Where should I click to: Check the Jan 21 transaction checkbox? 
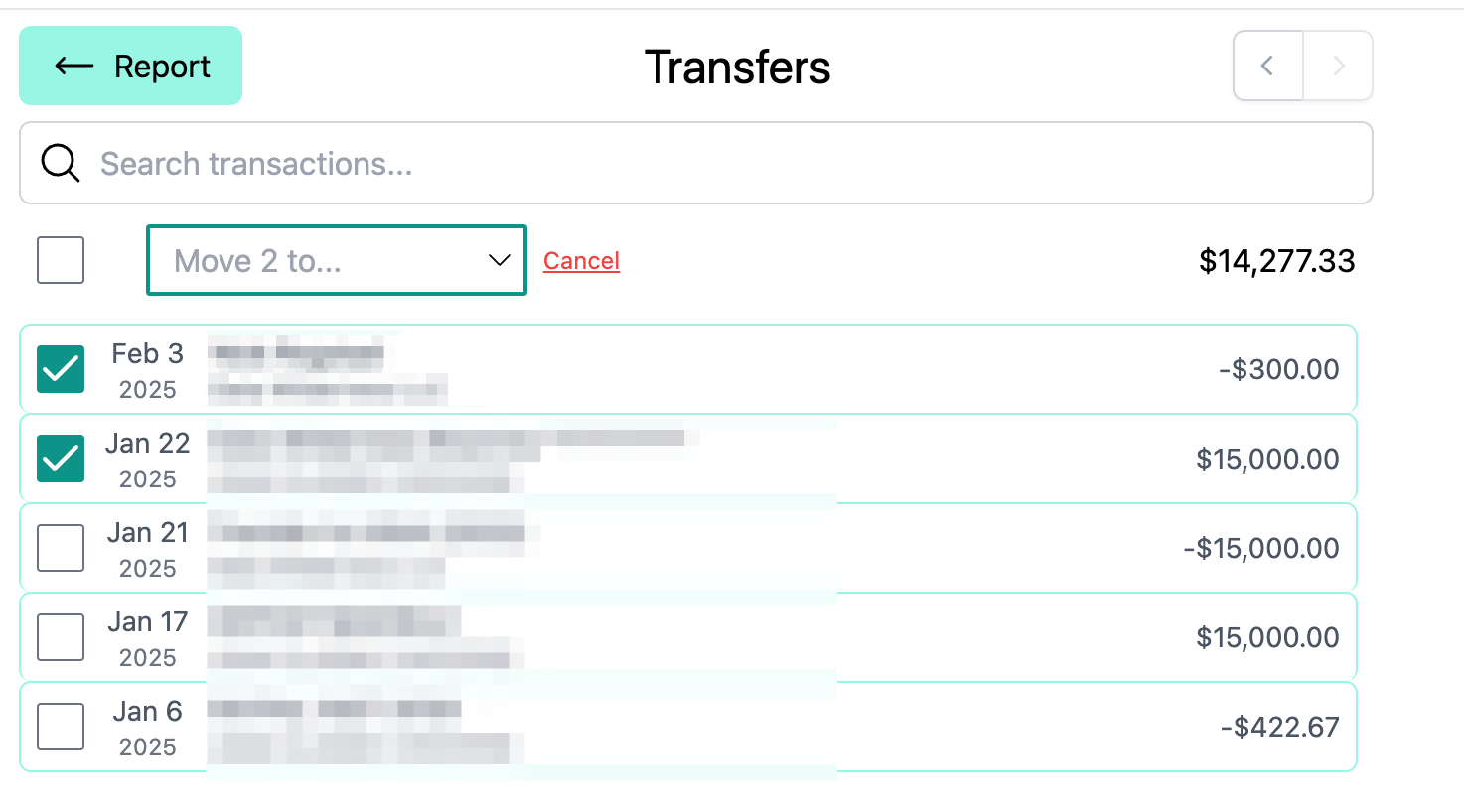coord(61,548)
